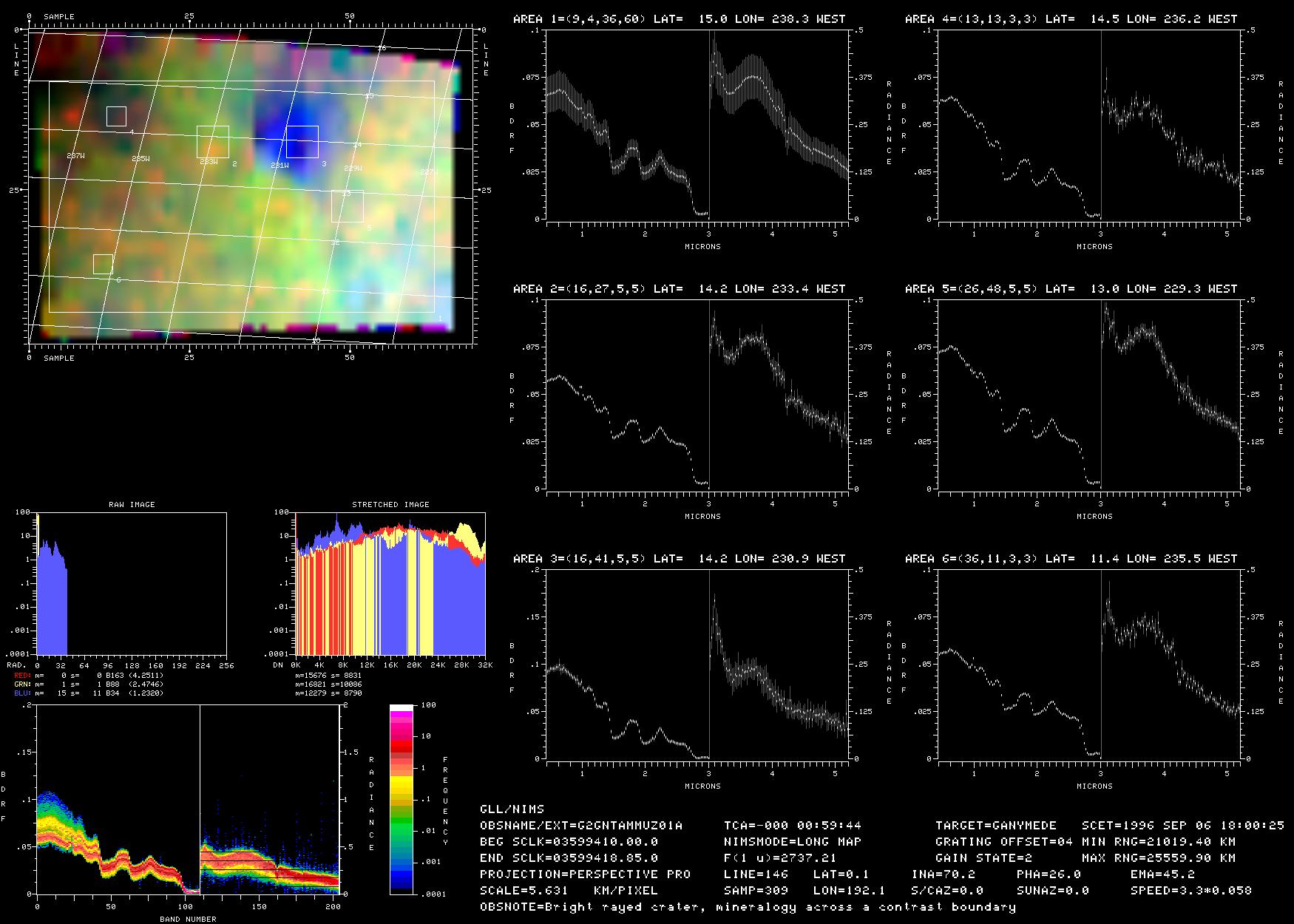Click the AREA 4 spectrum plot title
This screenshot has height=924, width=1294.
1071,18
